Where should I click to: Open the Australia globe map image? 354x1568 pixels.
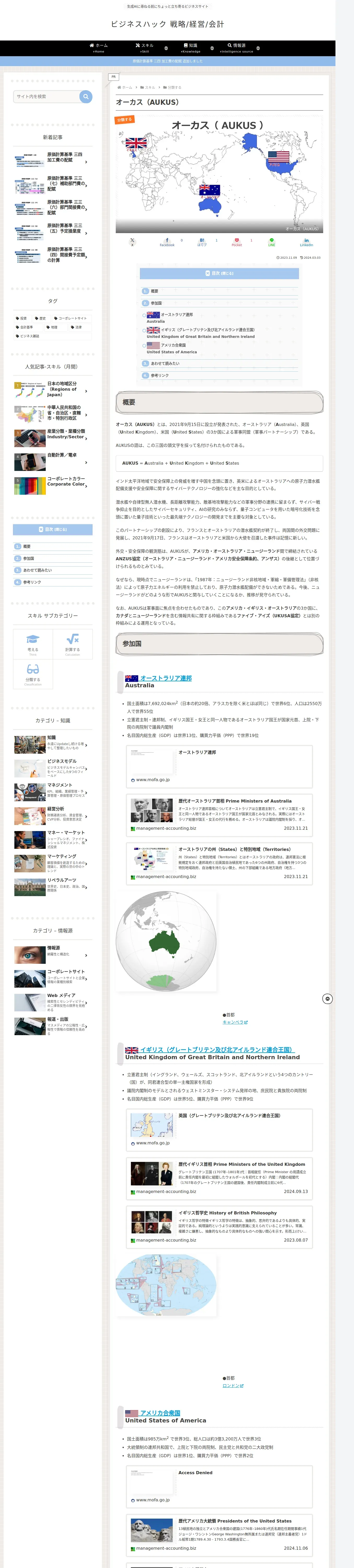166,941
